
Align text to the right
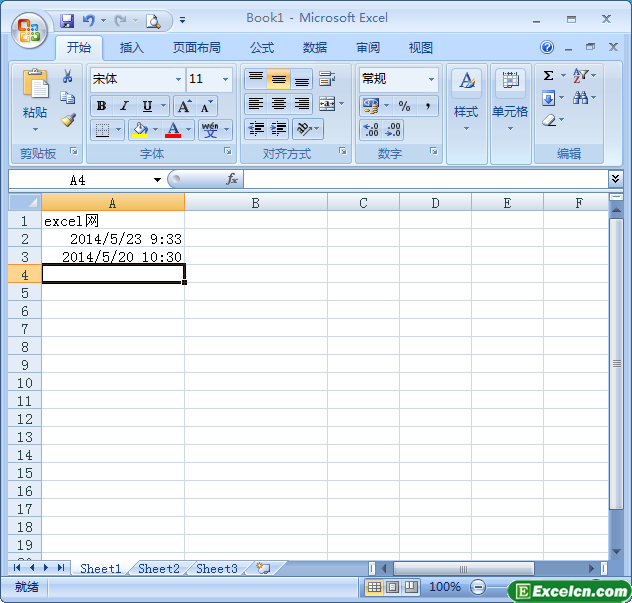coord(301,104)
